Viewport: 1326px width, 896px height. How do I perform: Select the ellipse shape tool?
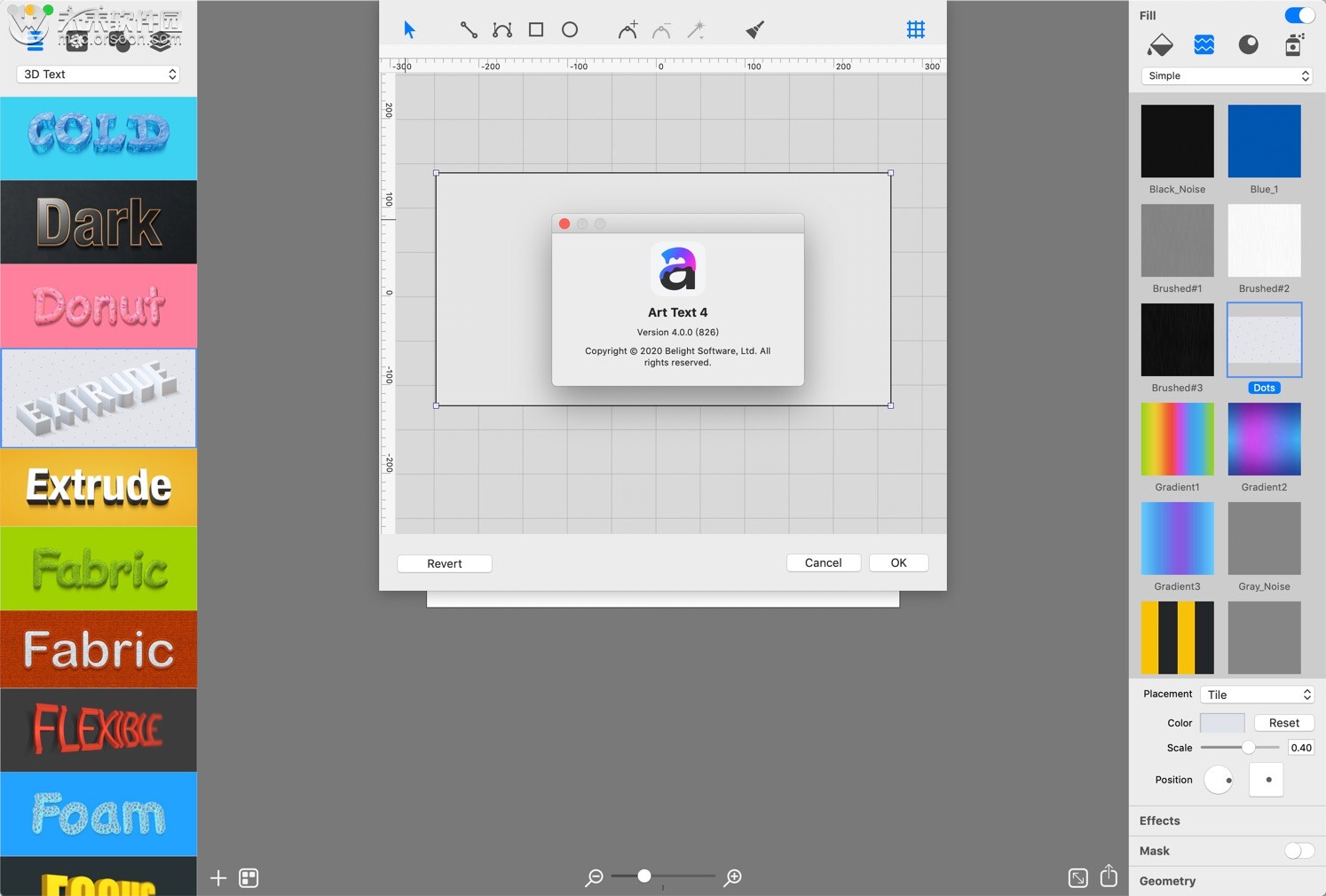pyautogui.click(x=570, y=30)
